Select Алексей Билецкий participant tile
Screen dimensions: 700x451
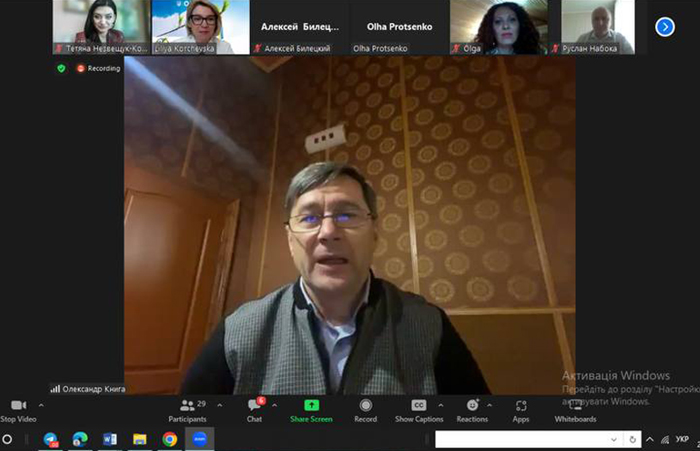pyautogui.click(x=300, y=27)
